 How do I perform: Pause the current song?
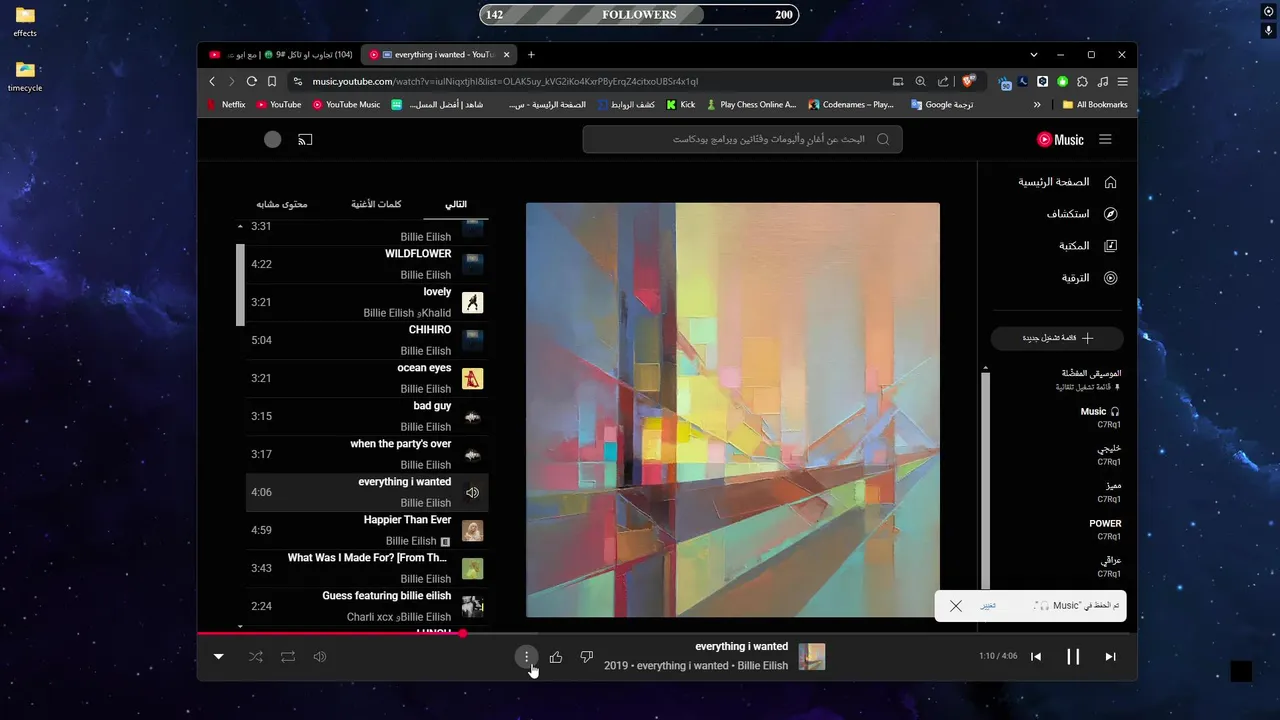click(1073, 657)
